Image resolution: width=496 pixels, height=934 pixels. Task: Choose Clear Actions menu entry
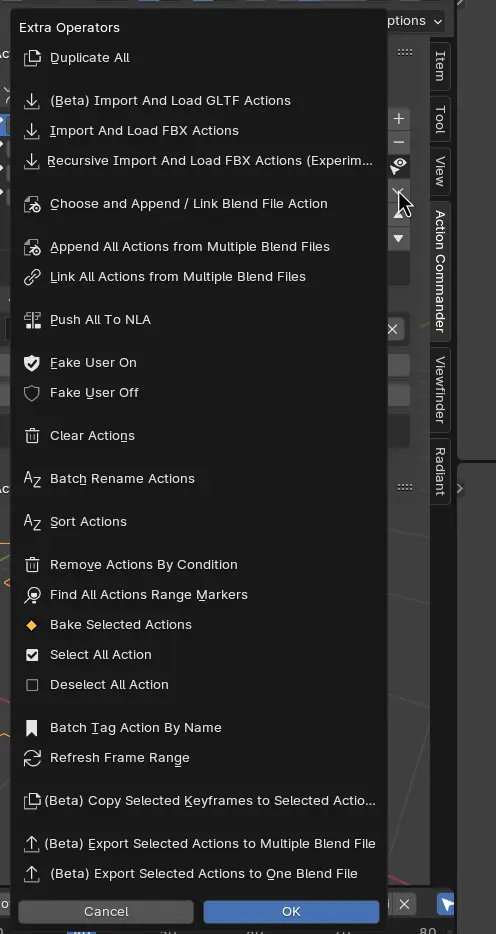[x=198, y=436]
